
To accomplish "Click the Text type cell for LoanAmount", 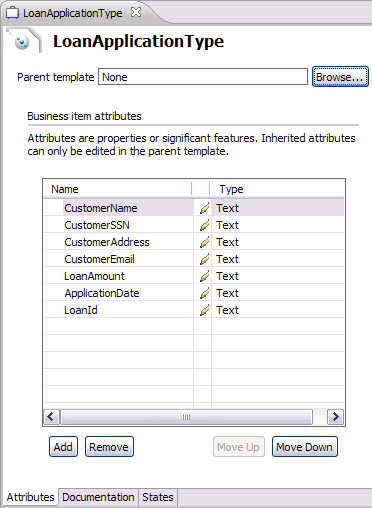I will (277, 276).
